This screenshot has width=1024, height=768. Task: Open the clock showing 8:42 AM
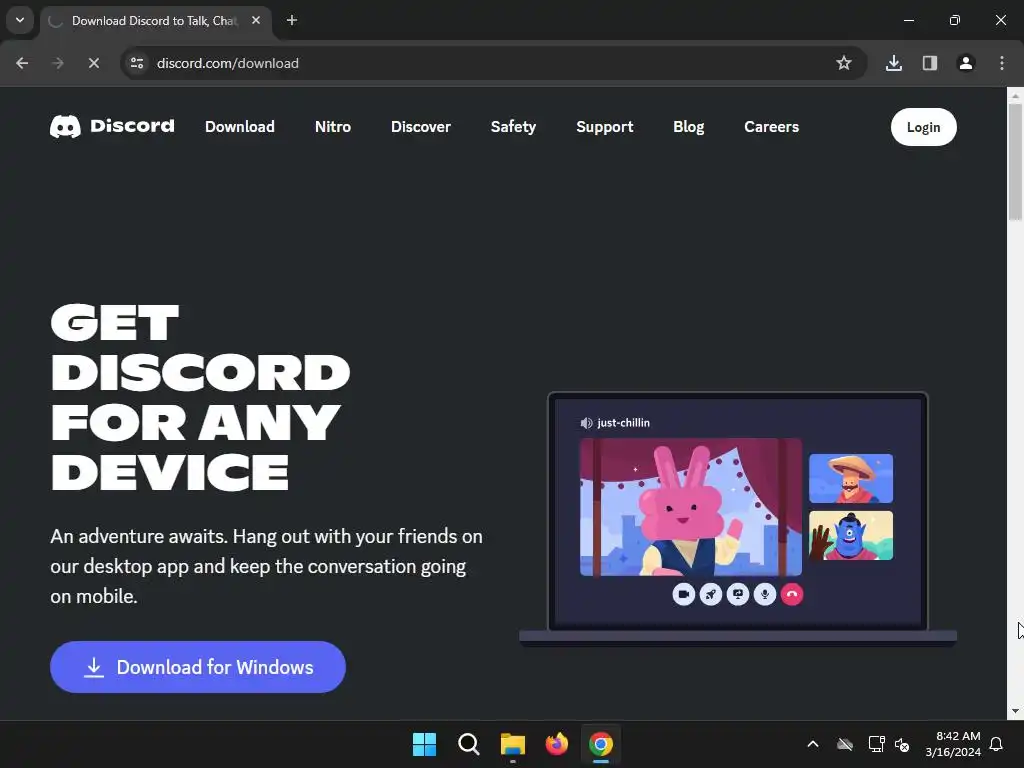pos(953,744)
